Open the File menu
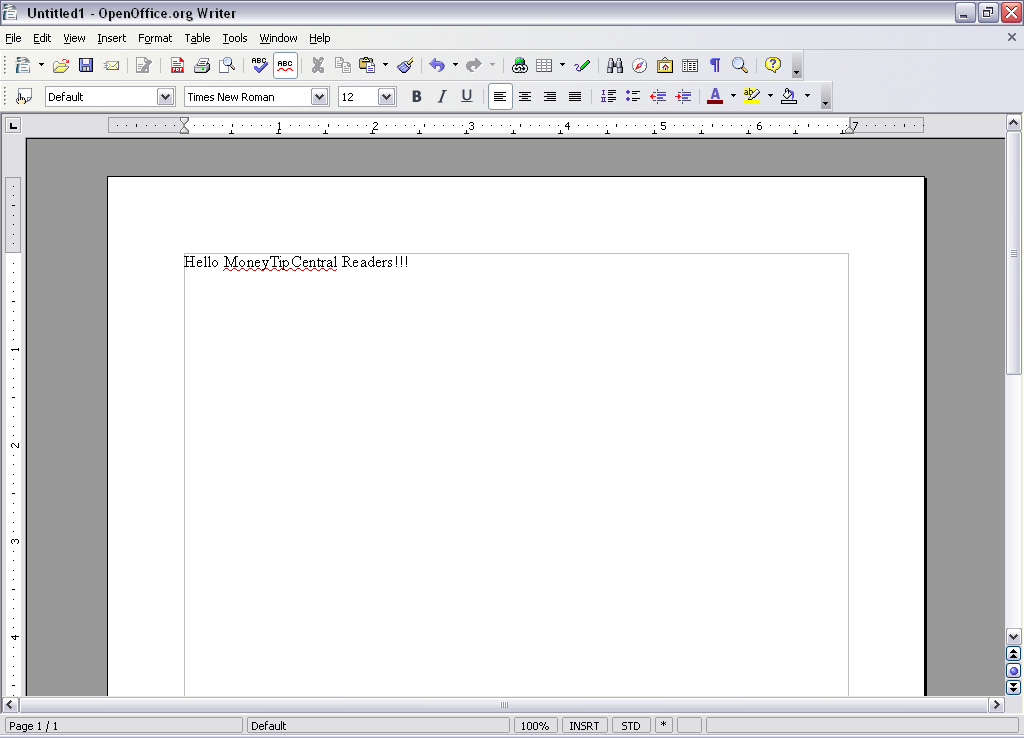Viewport: 1024px width, 738px height. tap(13, 38)
